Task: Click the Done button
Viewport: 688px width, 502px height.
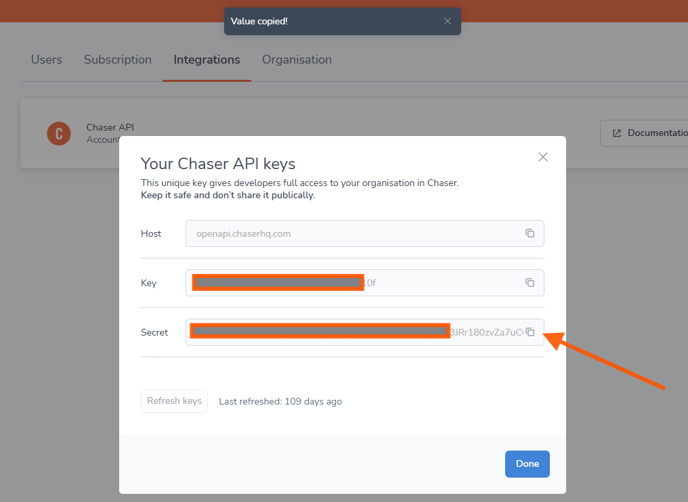Action: [527, 464]
